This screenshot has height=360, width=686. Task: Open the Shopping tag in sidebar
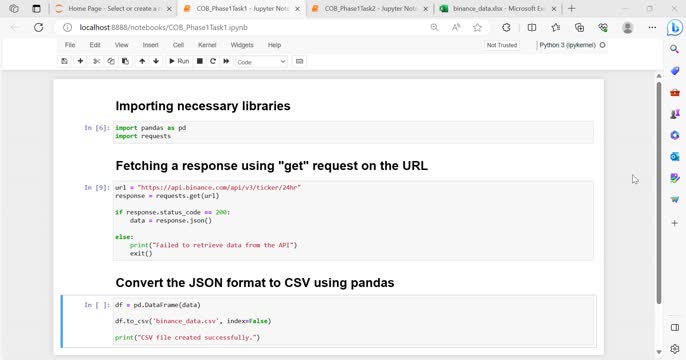pos(675,71)
